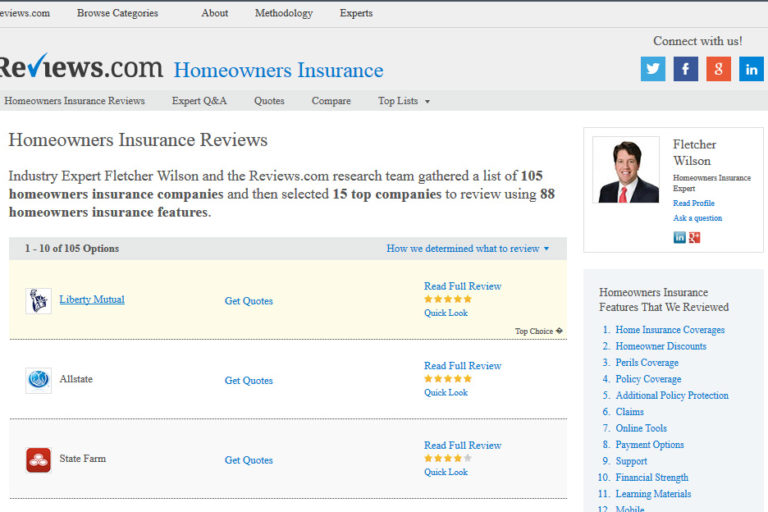This screenshot has width=768, height=512.
Task: Select the Expert Q&A tab
Action: coord(199,101)
